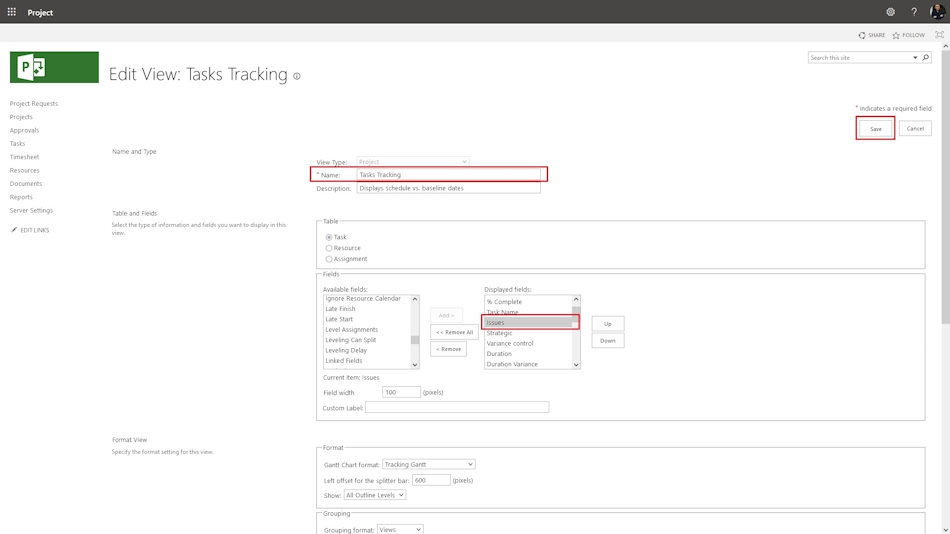Go to Timesheet in sidebar
The width and height of the screenshot is (950, 534).
[24, 157]
